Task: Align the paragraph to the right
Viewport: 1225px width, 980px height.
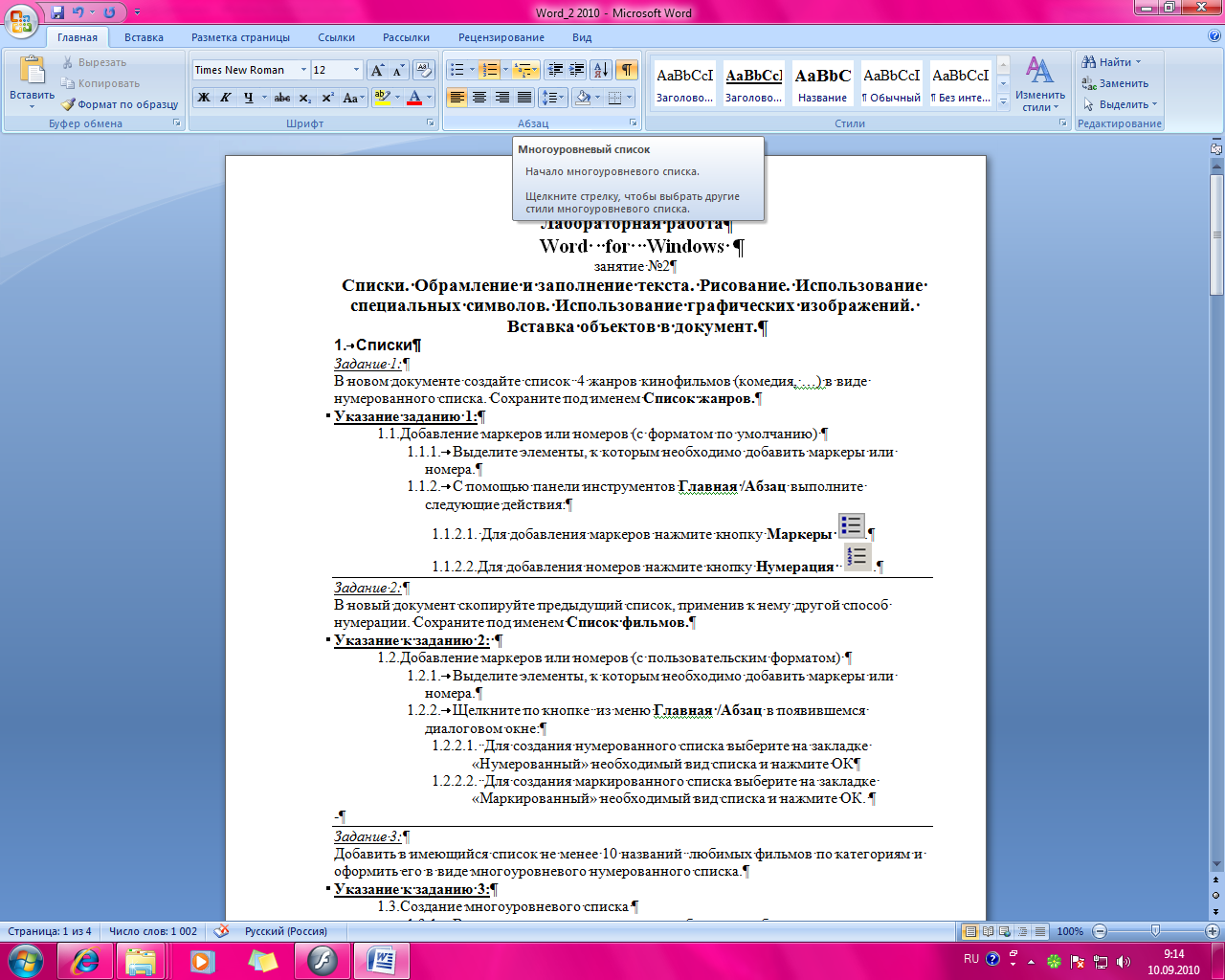Action: (501, 98)
